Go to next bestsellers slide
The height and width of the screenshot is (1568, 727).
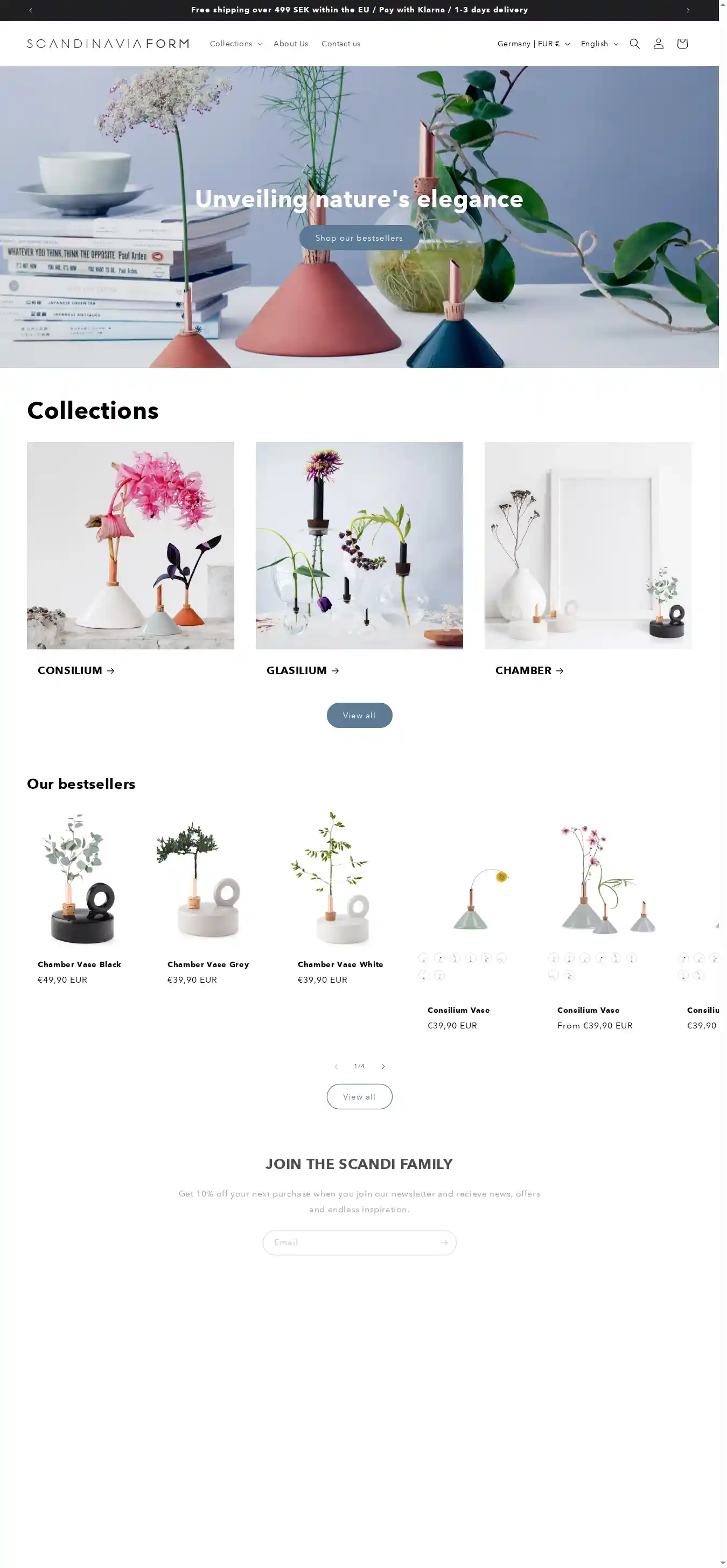pos(383,1067)
